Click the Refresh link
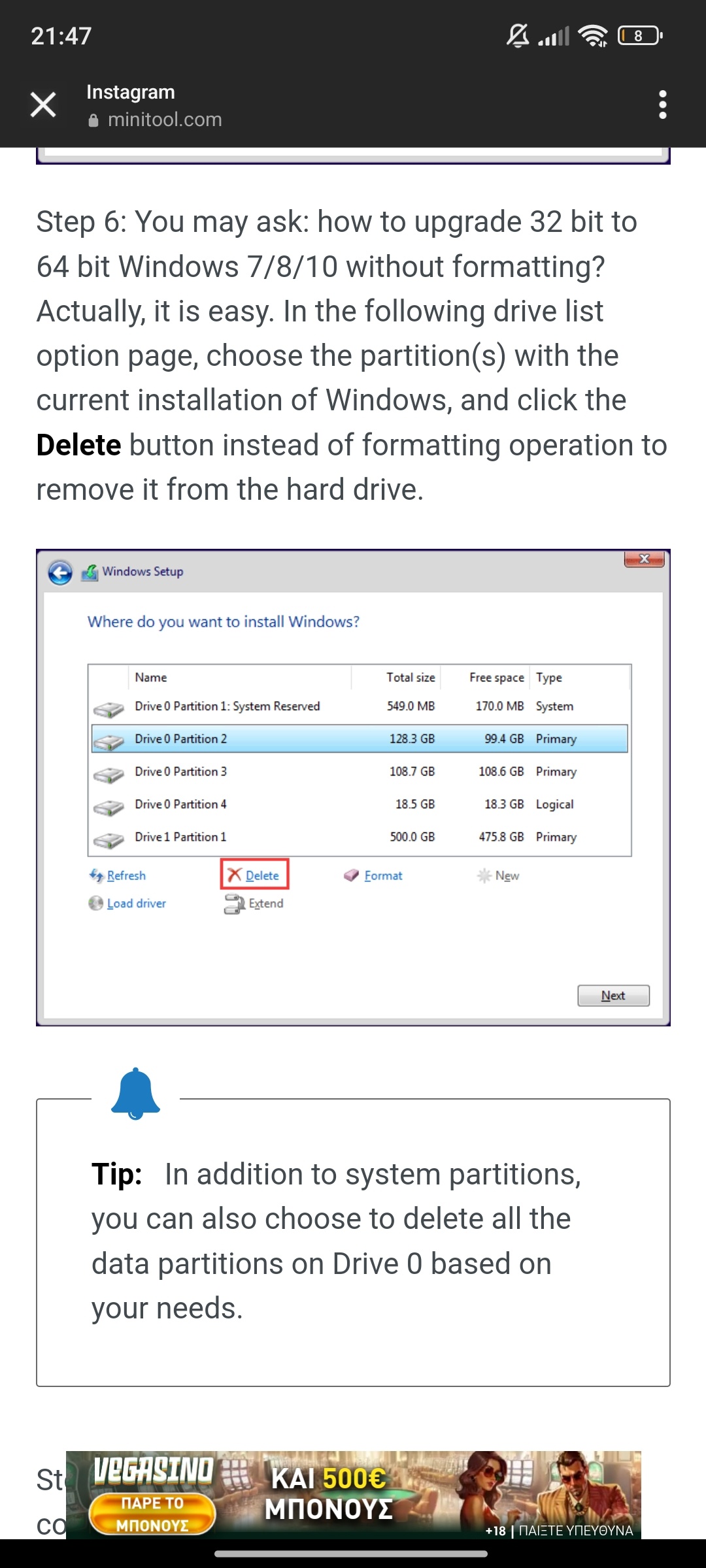The width and height of the screenshot is (706, 1568). [126, 875]
